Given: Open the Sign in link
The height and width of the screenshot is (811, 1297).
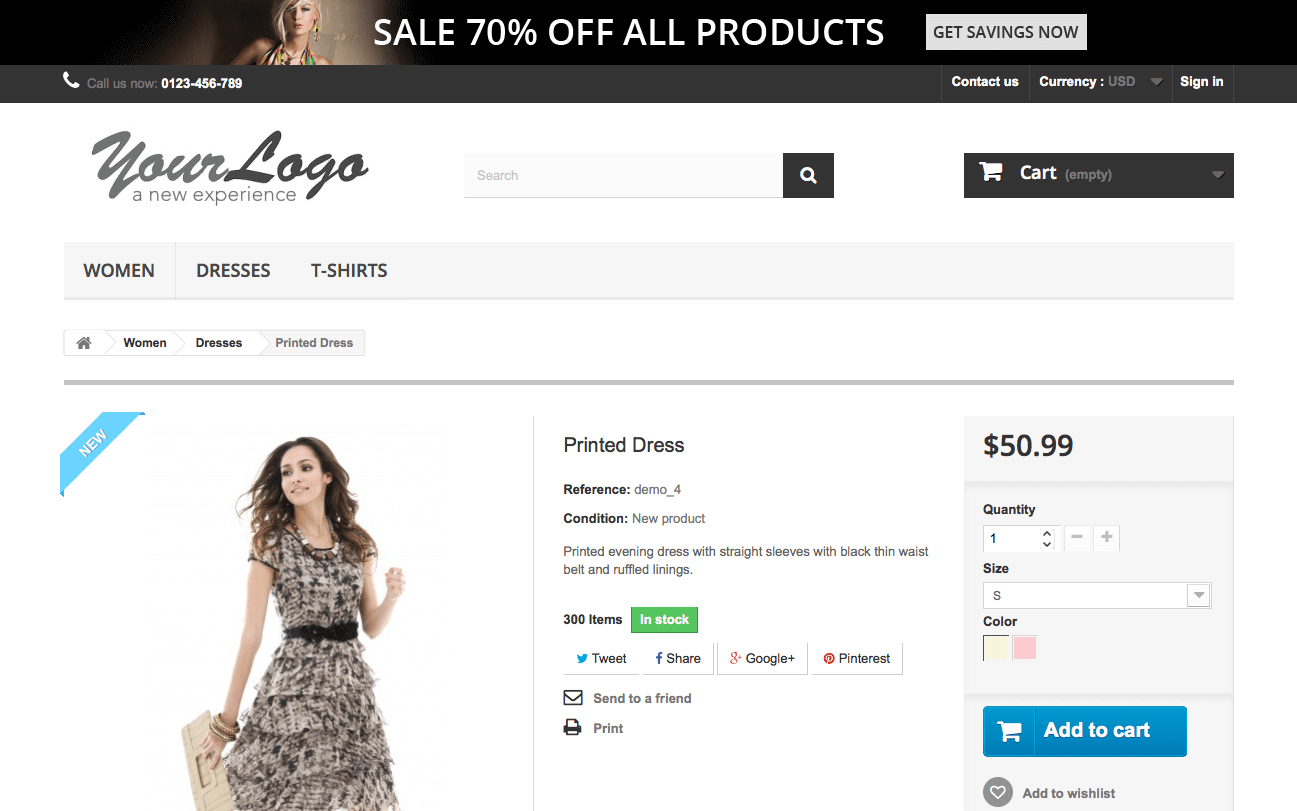Looking at the screenshot, I should tap(1201, 82).
